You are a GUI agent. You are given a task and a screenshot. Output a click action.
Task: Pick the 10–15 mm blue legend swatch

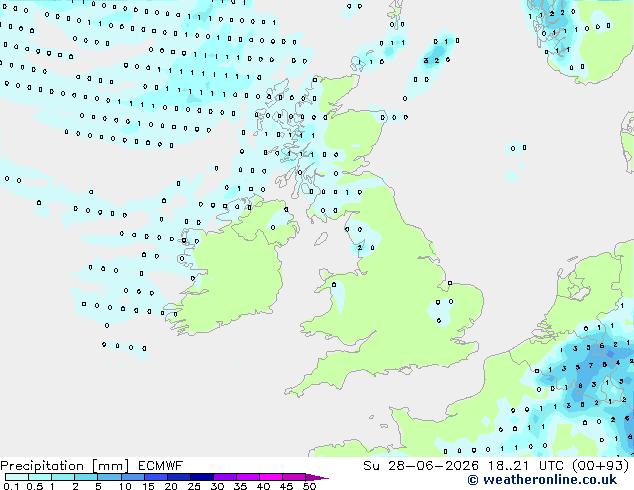[x=133, y=477]
